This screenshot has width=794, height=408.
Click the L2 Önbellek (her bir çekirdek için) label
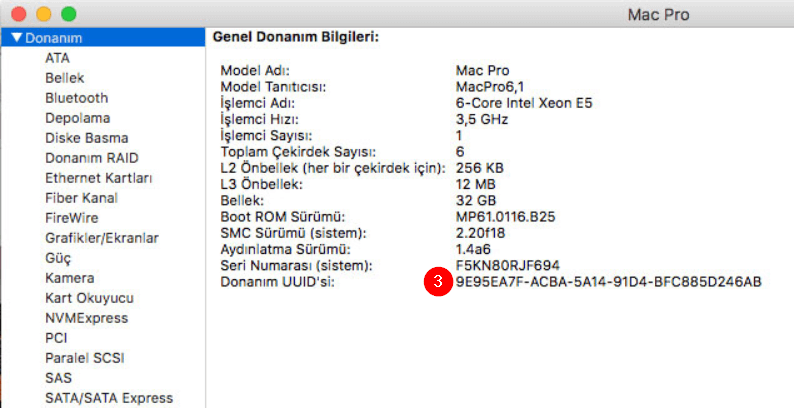[333, 168]
